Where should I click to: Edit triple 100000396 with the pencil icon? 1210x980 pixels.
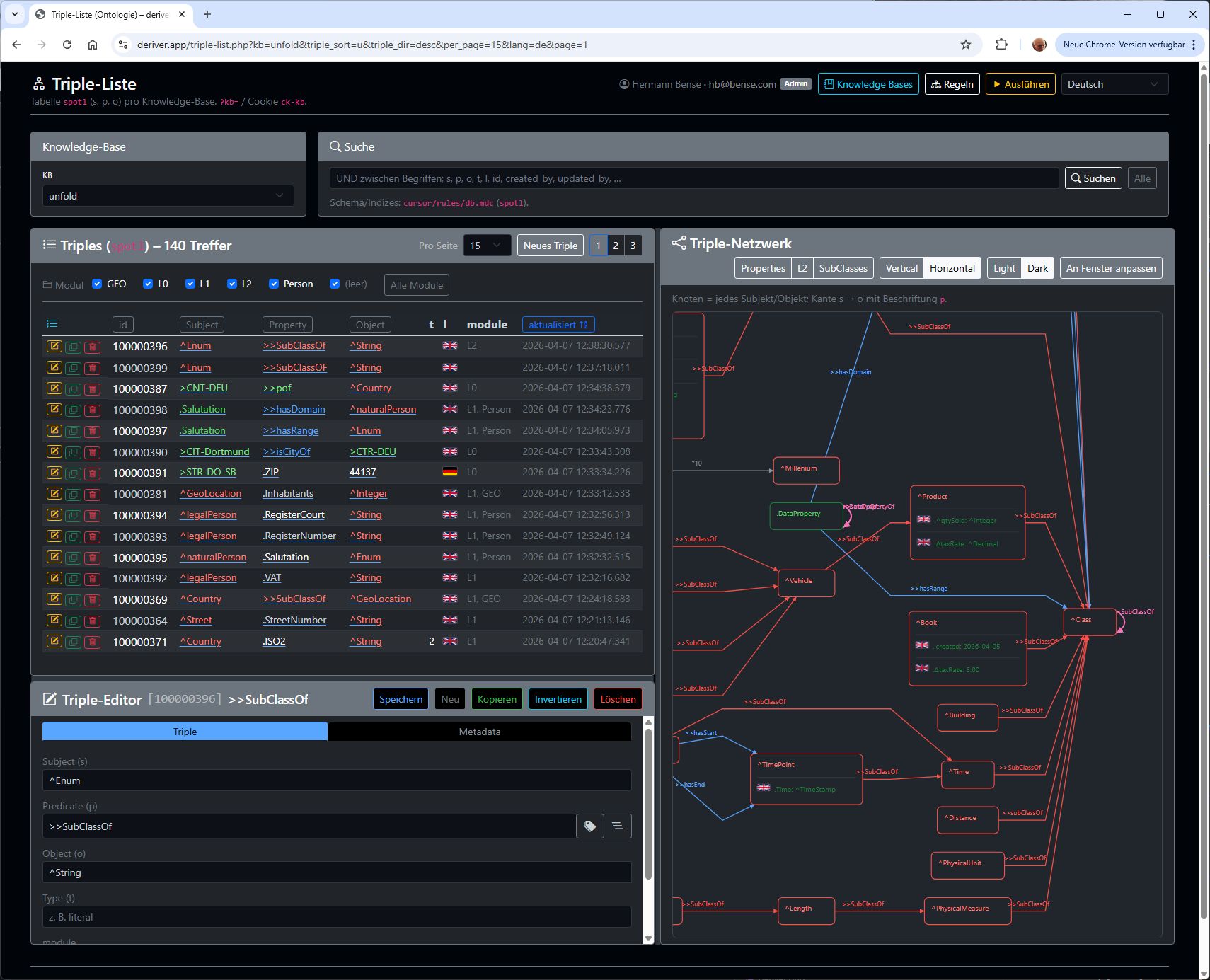tap(54, 346)
